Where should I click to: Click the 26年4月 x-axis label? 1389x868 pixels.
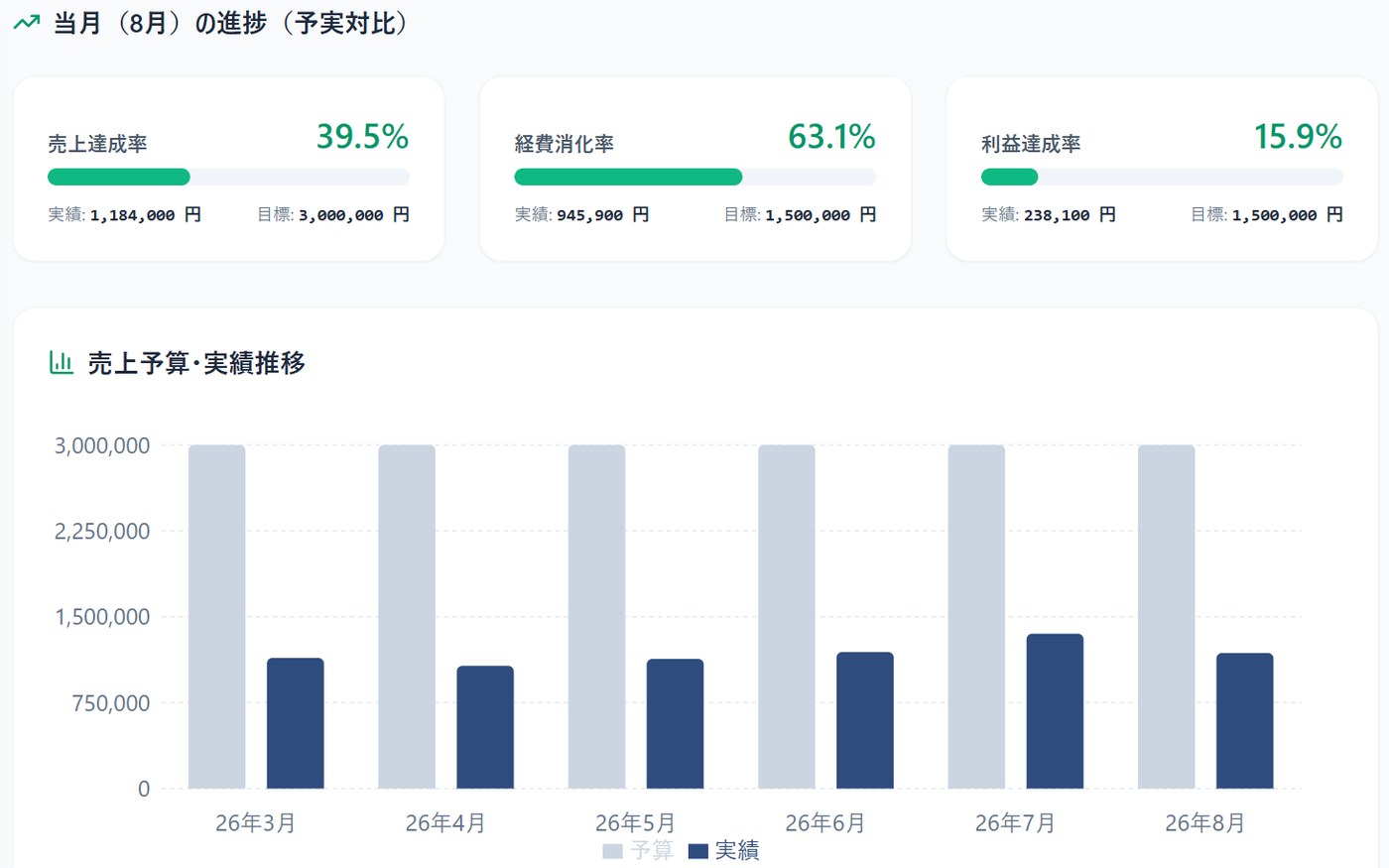[x=445, y=822]
